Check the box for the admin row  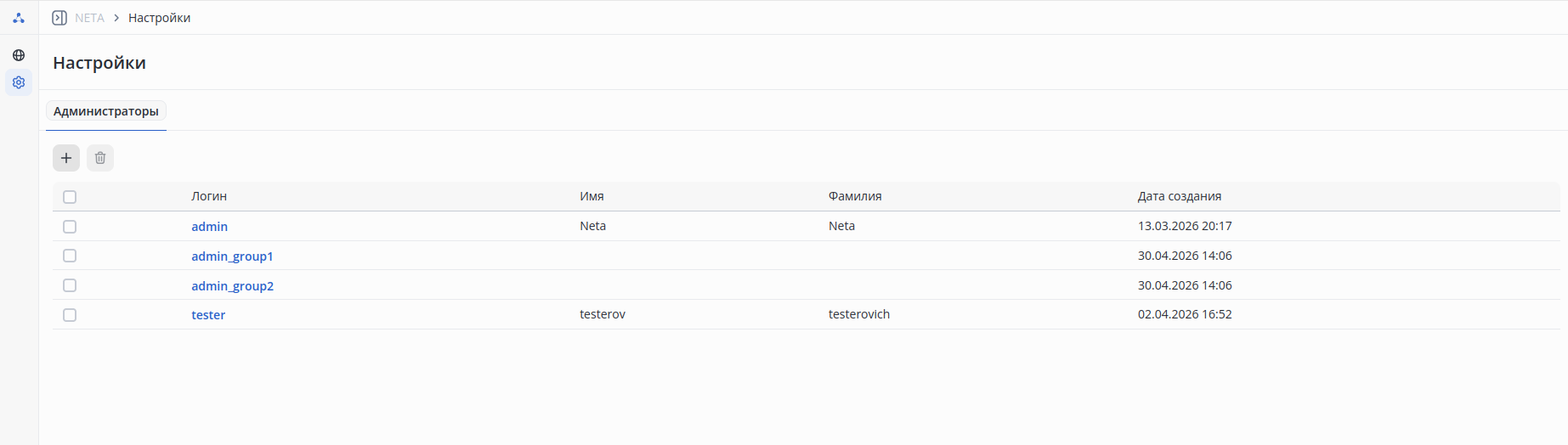[70, 227]
